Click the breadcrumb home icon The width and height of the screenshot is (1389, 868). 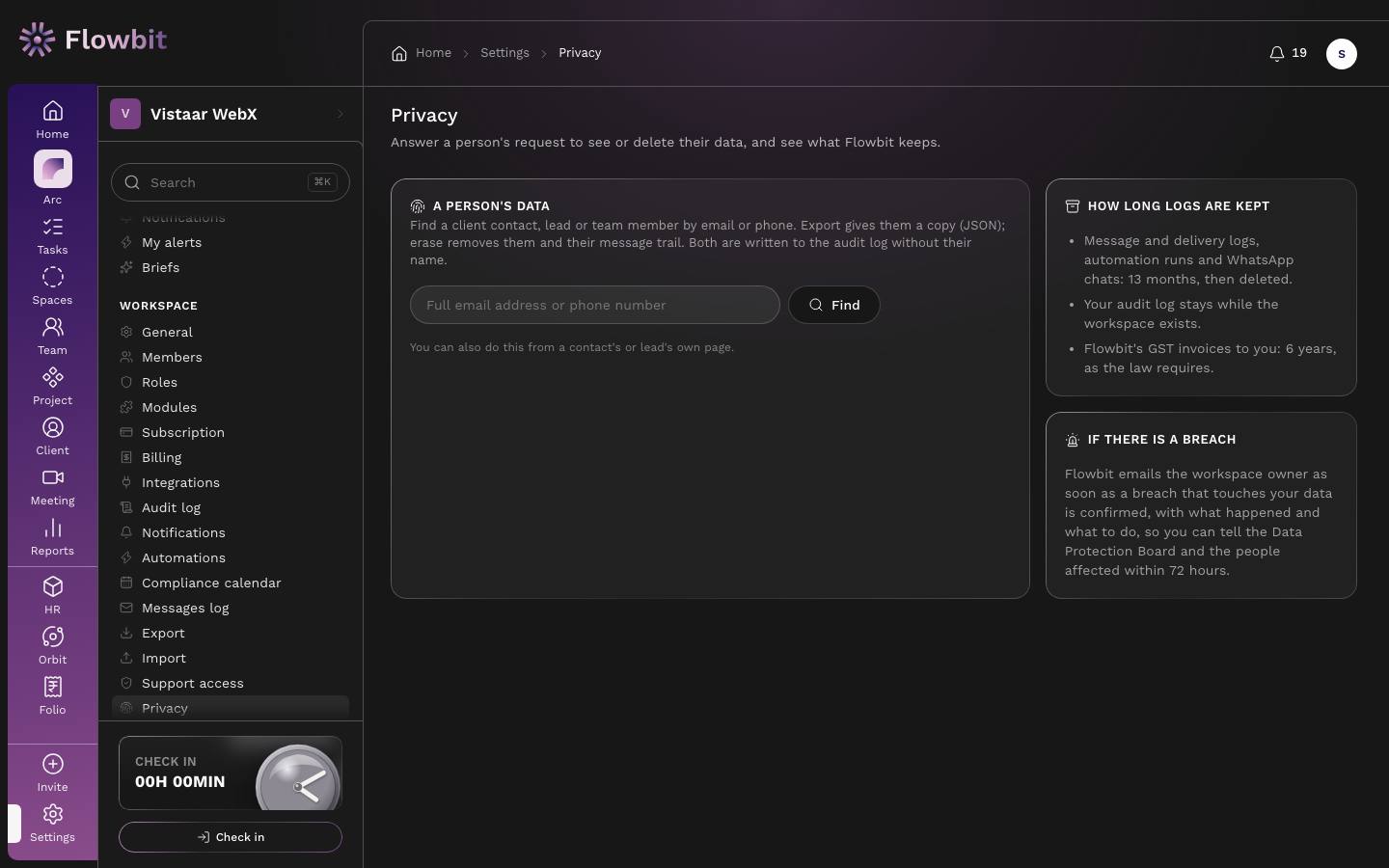(x=399, y=53)
